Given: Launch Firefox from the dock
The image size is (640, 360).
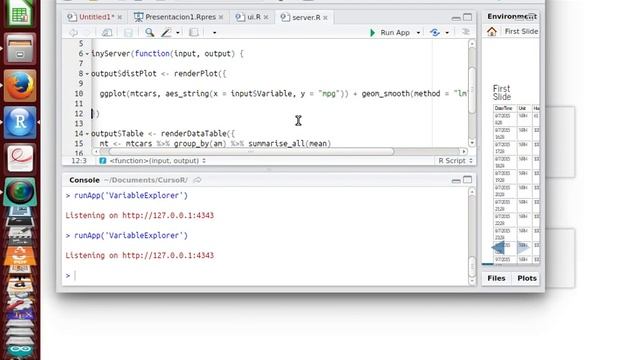Looking at the screenshot, I should (x=20, y=86).
